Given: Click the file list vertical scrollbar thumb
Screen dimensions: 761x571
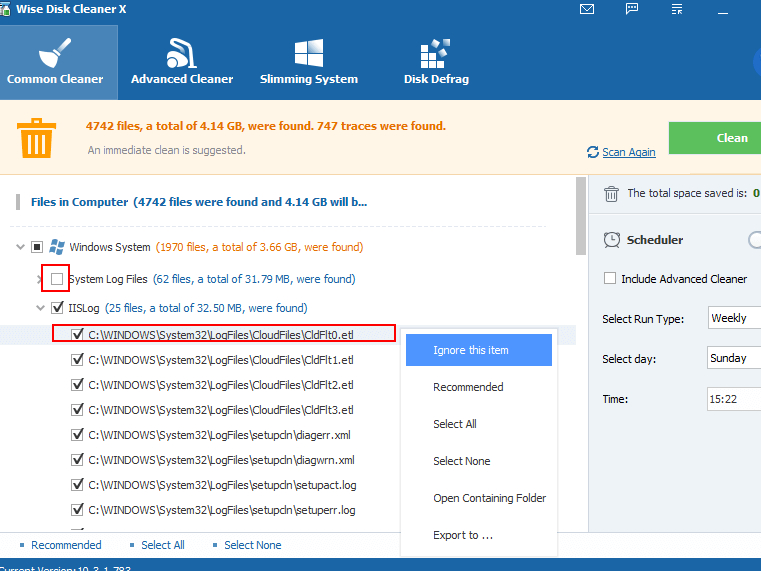Looking at the screenshot, I should coord(580,216).
